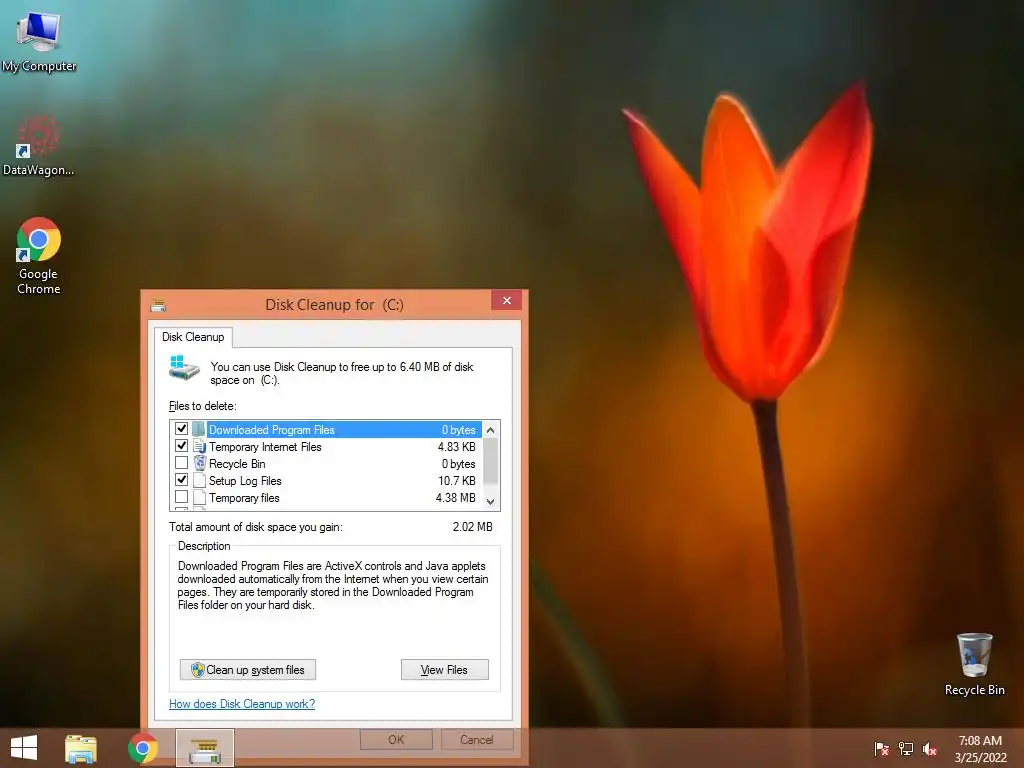Open File Explorer from the taskbar
1024x768 pixels.
click(80, 748)
